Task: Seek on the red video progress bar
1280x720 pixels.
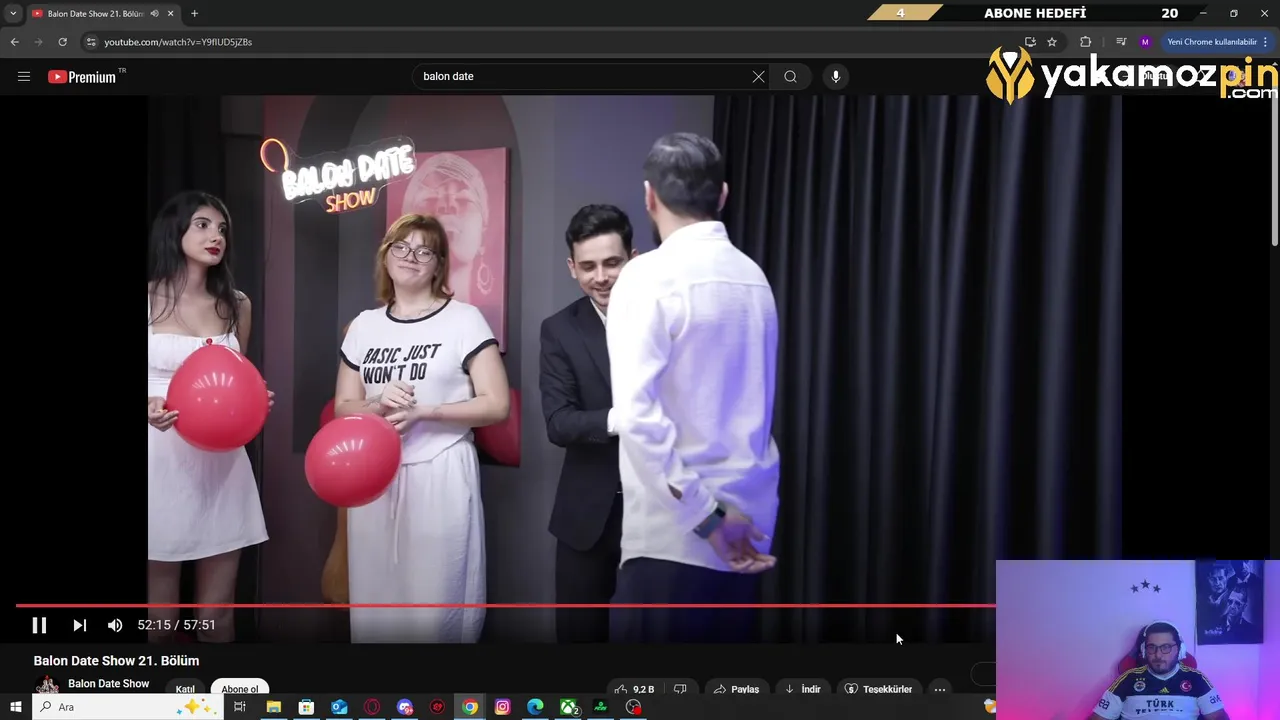Action: pyautogui.click(x=505, y=605)
